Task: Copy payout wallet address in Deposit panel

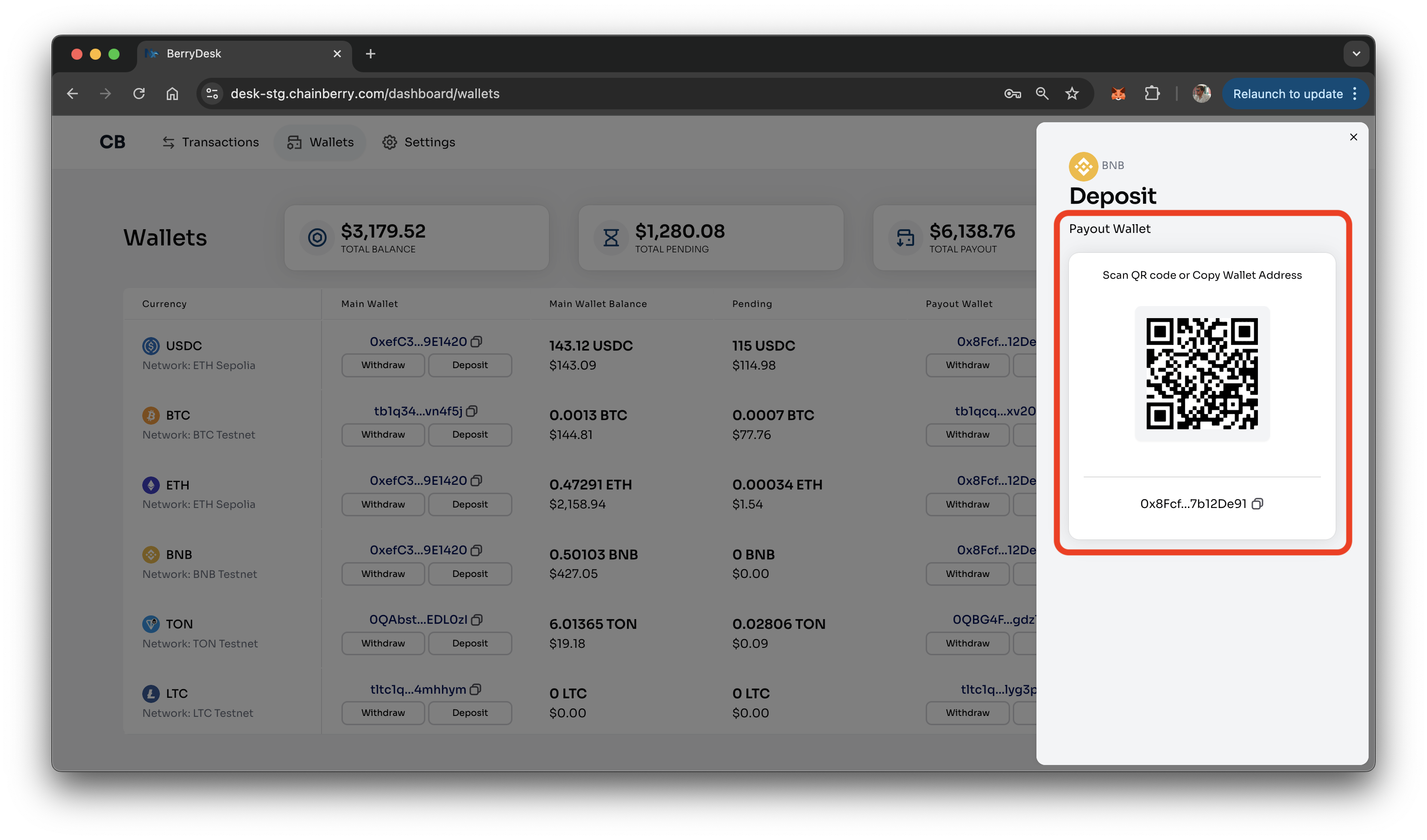Action: pyautogui.click(x=1257, y=504)
